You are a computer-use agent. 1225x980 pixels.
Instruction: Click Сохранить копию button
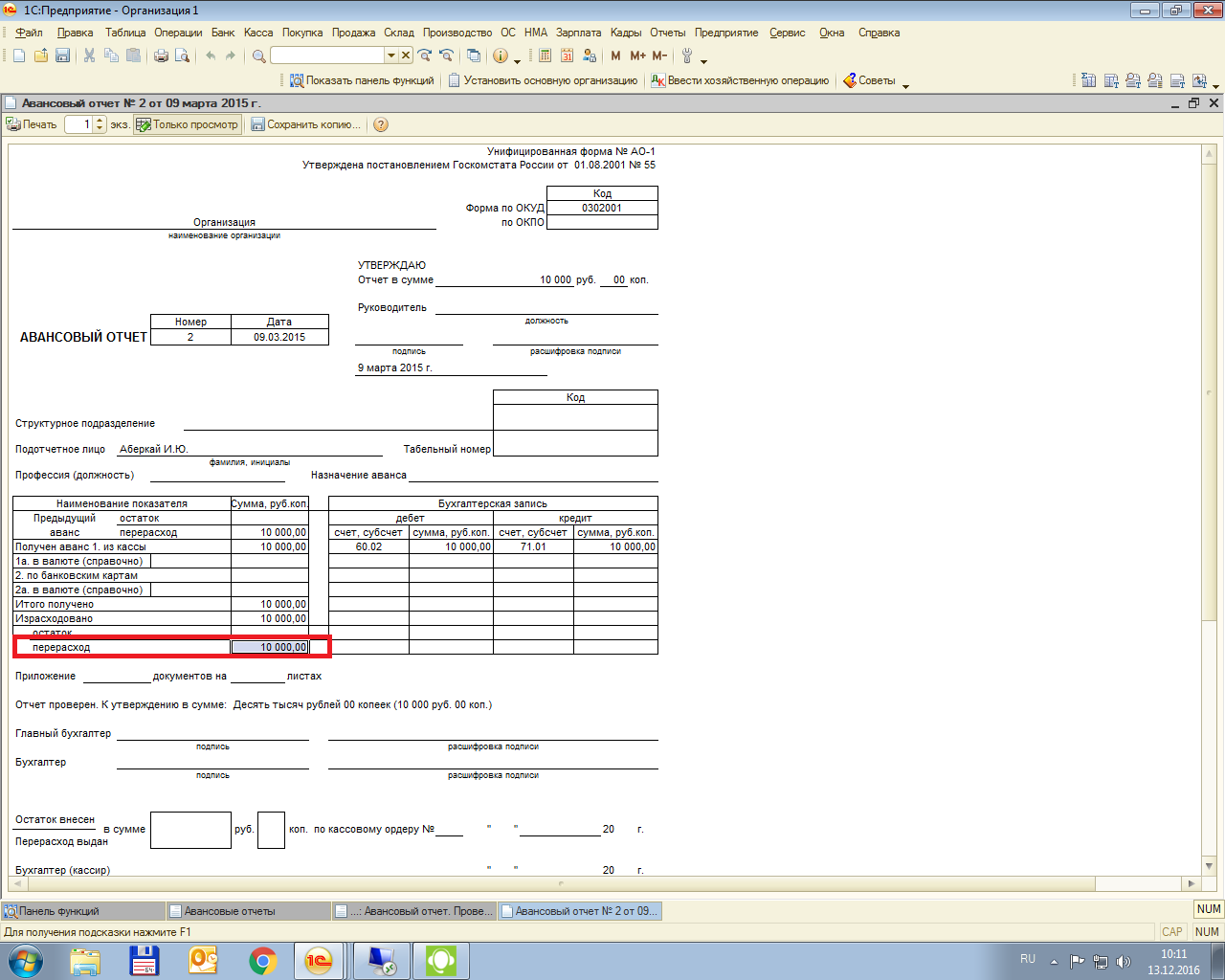point(305,124)
